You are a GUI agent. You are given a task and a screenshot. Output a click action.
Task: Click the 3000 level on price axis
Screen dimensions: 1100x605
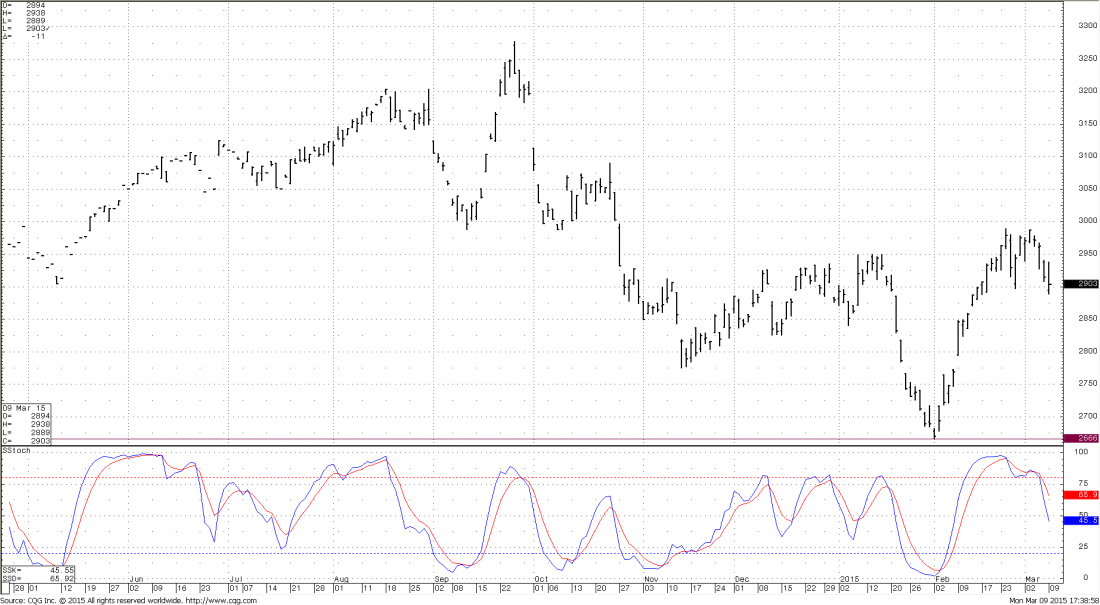coord(1080,221)
